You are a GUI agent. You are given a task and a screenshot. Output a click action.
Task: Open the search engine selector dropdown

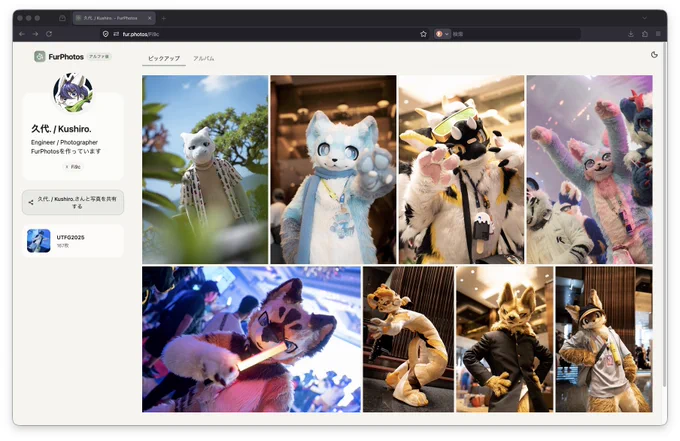tap(442, 34)
